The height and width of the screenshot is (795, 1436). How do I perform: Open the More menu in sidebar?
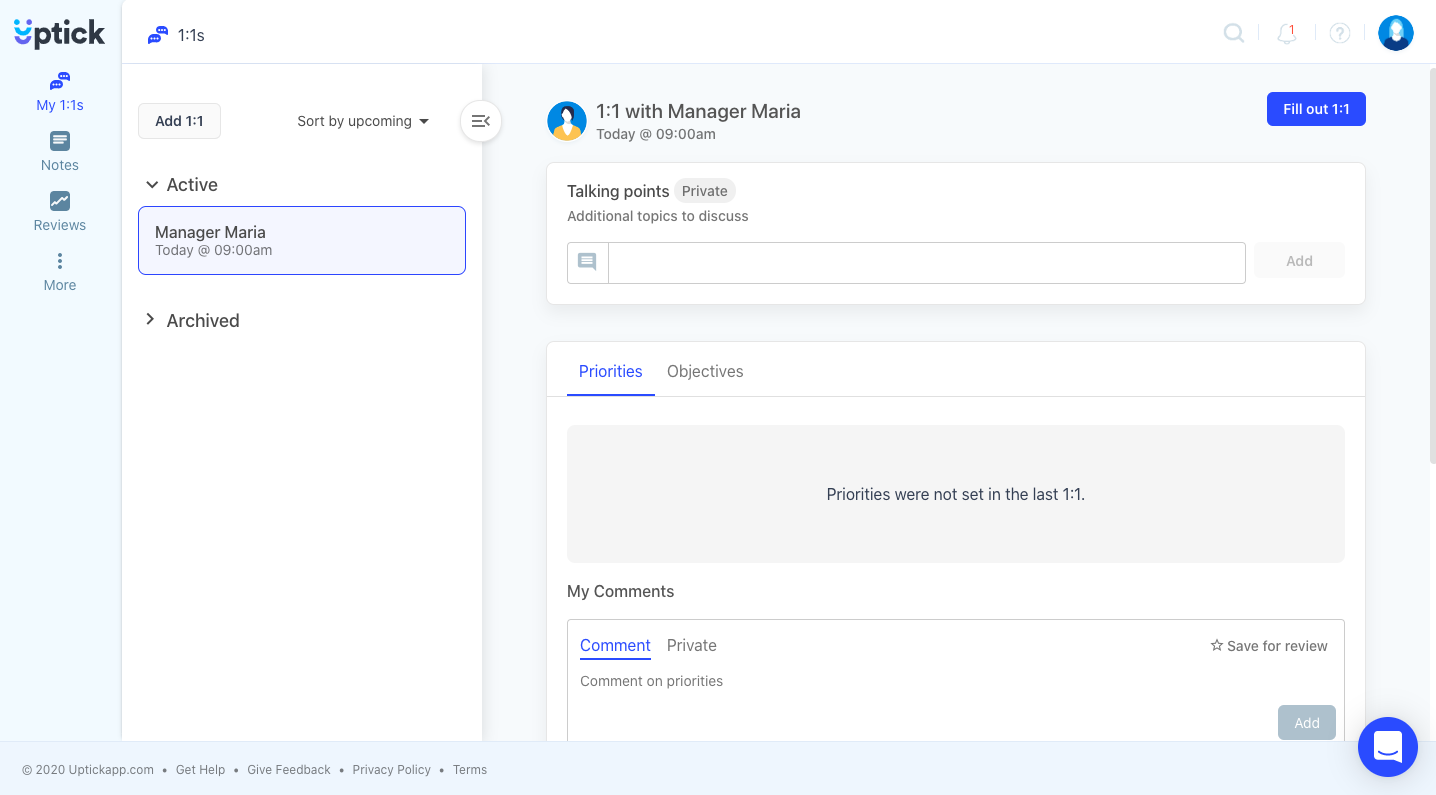point(60,272)
